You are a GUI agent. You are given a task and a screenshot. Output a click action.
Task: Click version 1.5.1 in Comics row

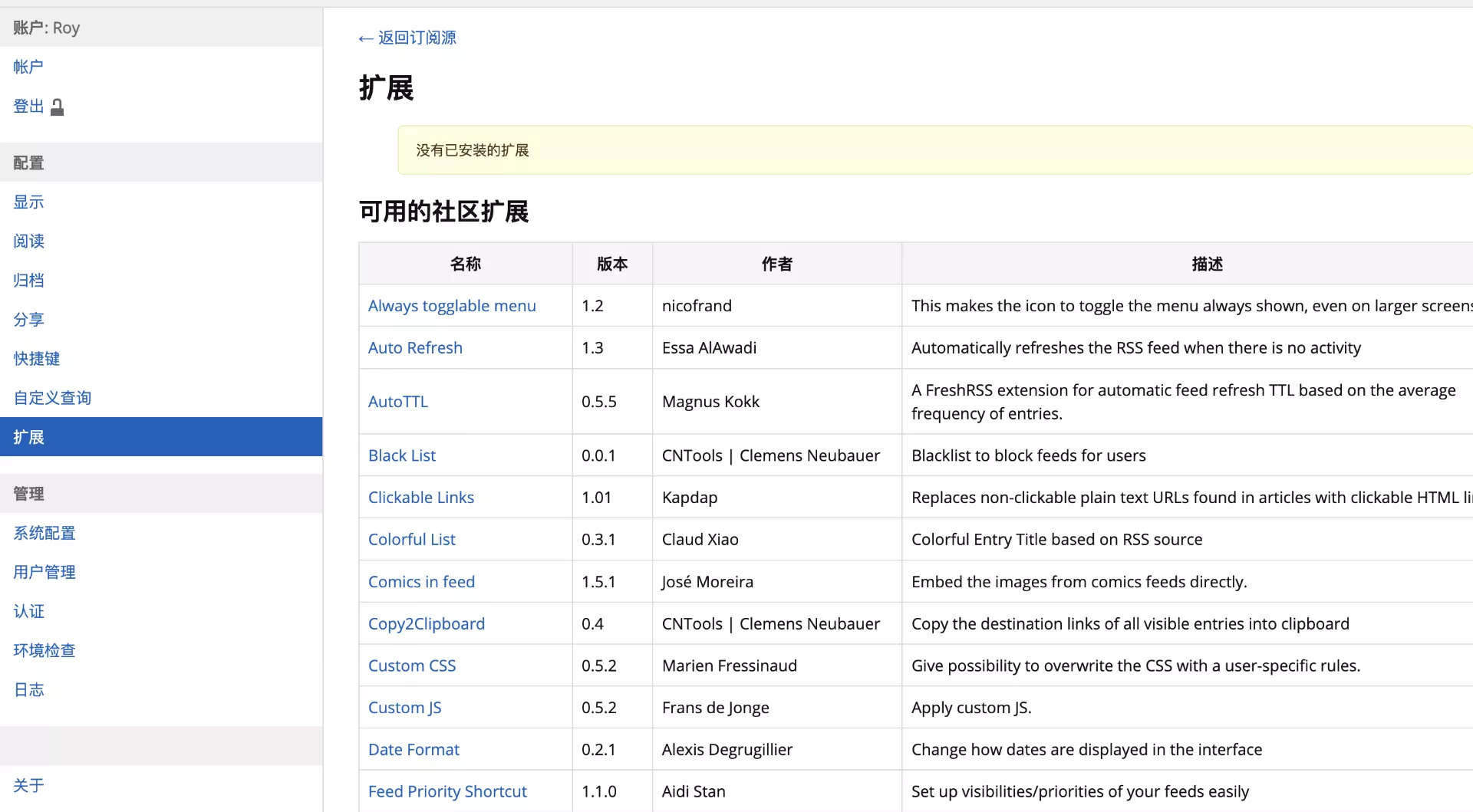(598, 582)
